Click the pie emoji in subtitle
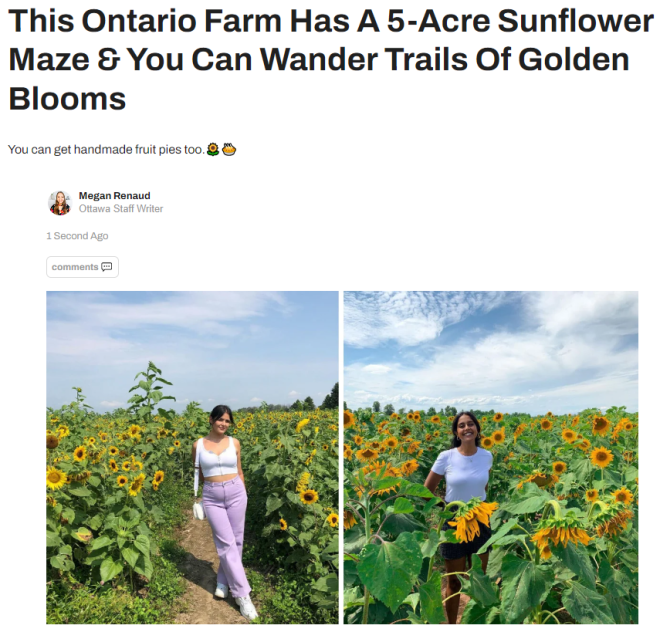This screenshot has width=660, height=632. coord(229,149)
